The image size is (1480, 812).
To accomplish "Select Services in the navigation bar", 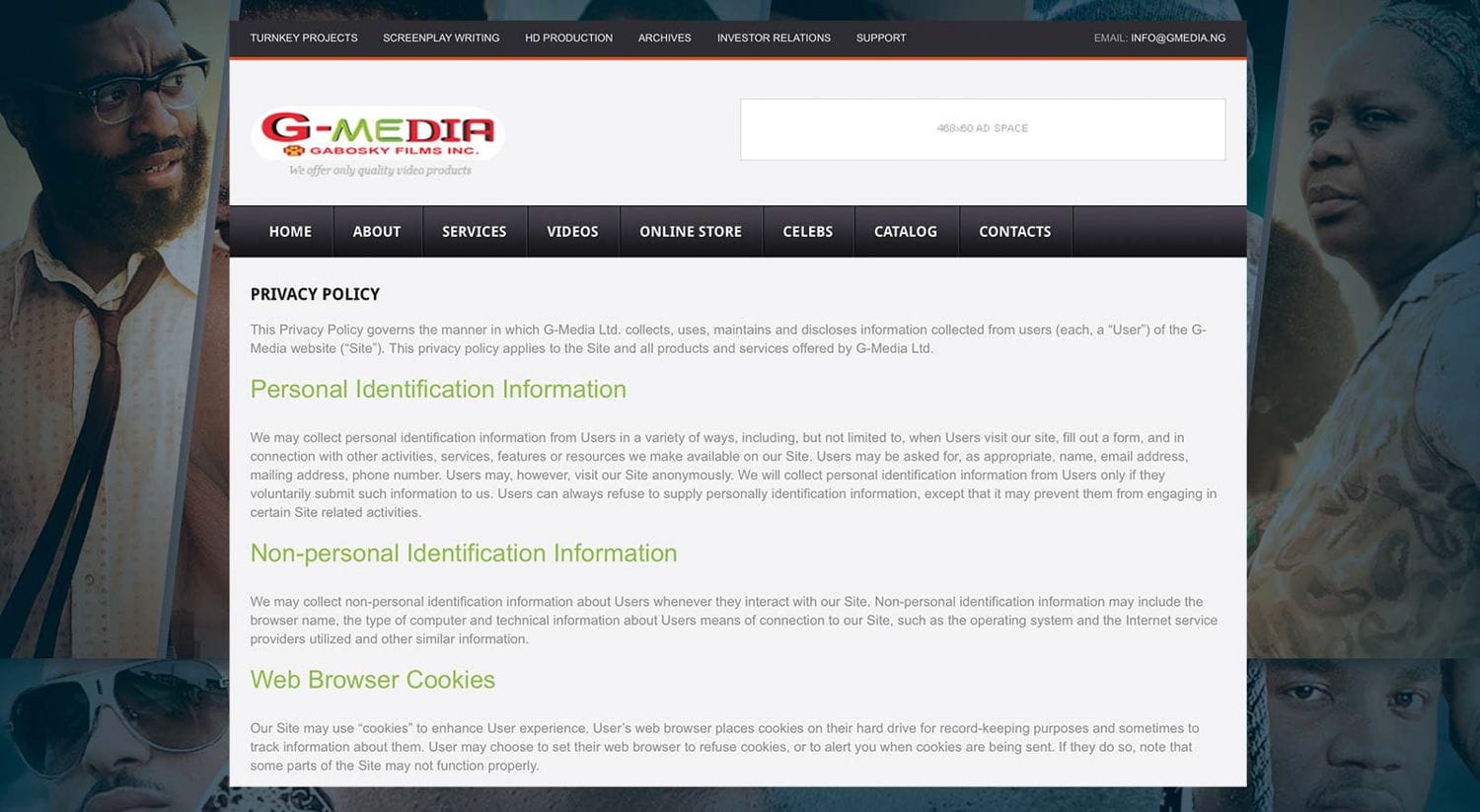I will pyautogui.click(x=474, y=232).
